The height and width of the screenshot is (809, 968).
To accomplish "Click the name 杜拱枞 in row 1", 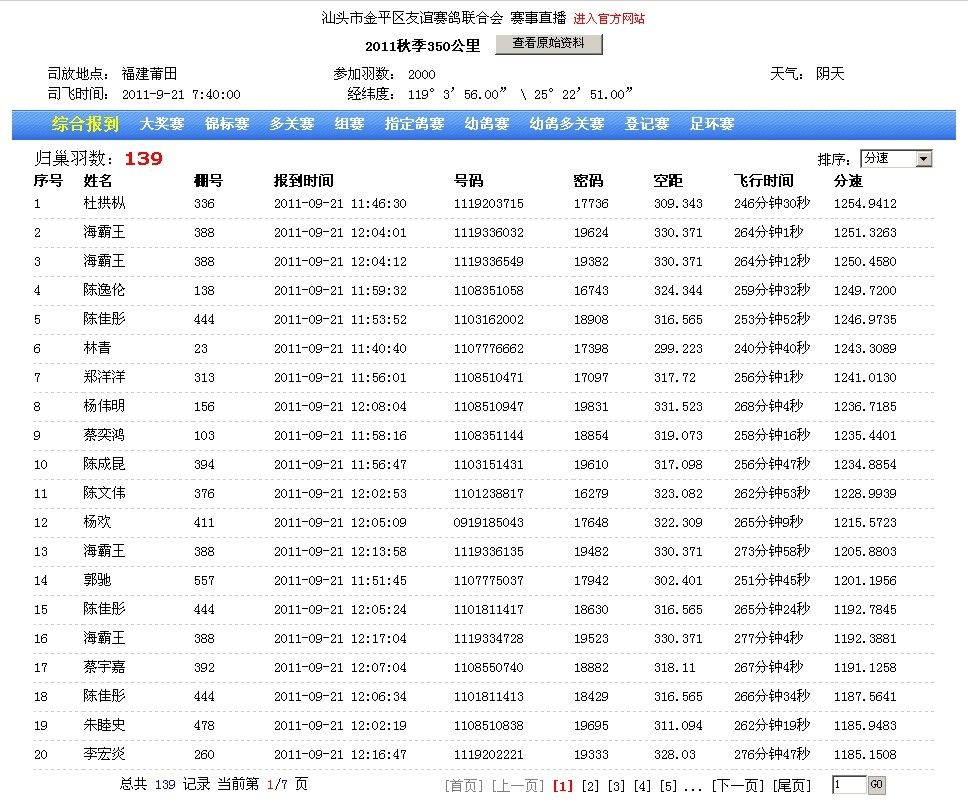I will point(104,203).
